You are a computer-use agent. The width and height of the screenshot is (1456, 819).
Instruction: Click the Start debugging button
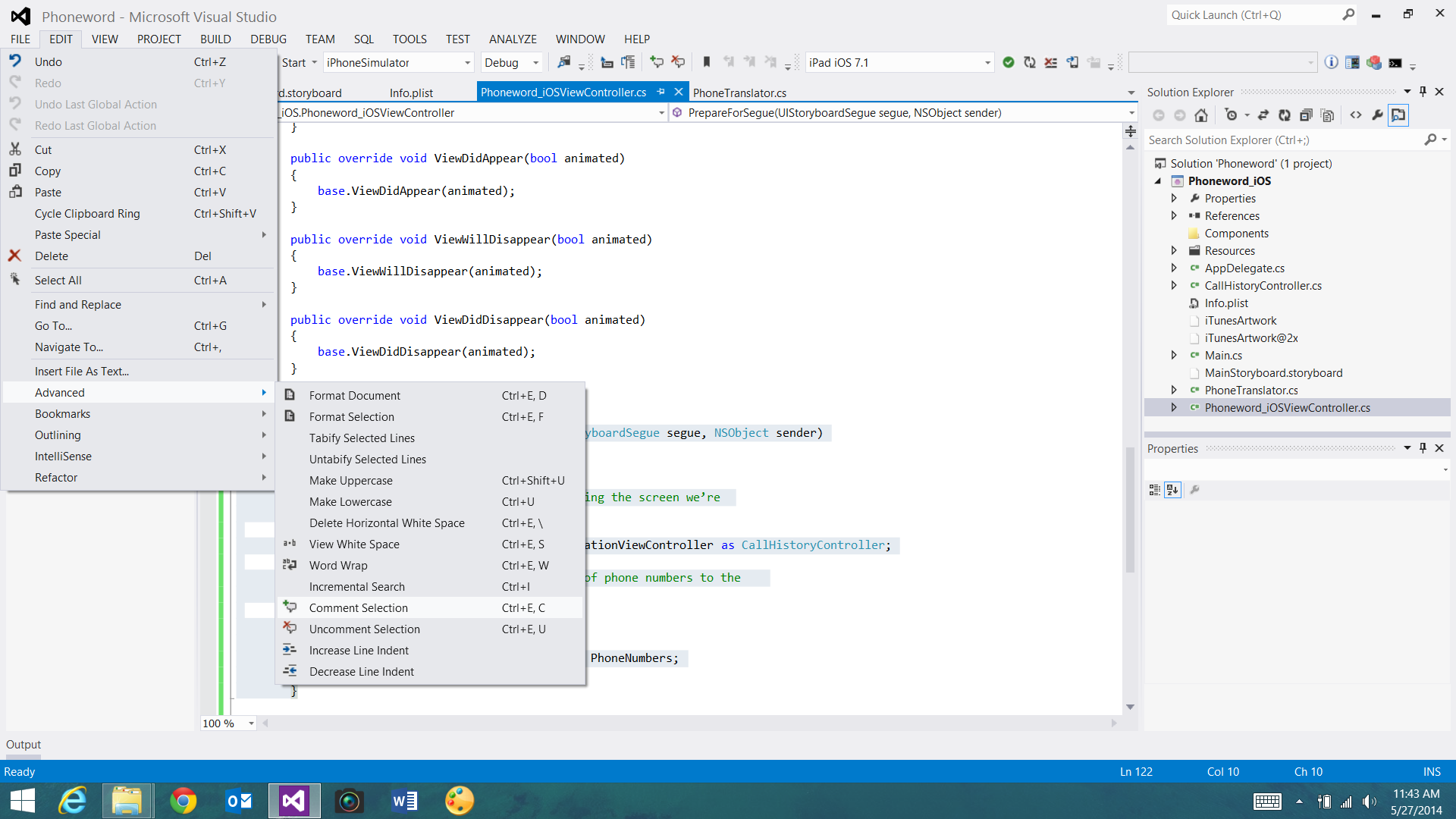click(x=293, y=63)
